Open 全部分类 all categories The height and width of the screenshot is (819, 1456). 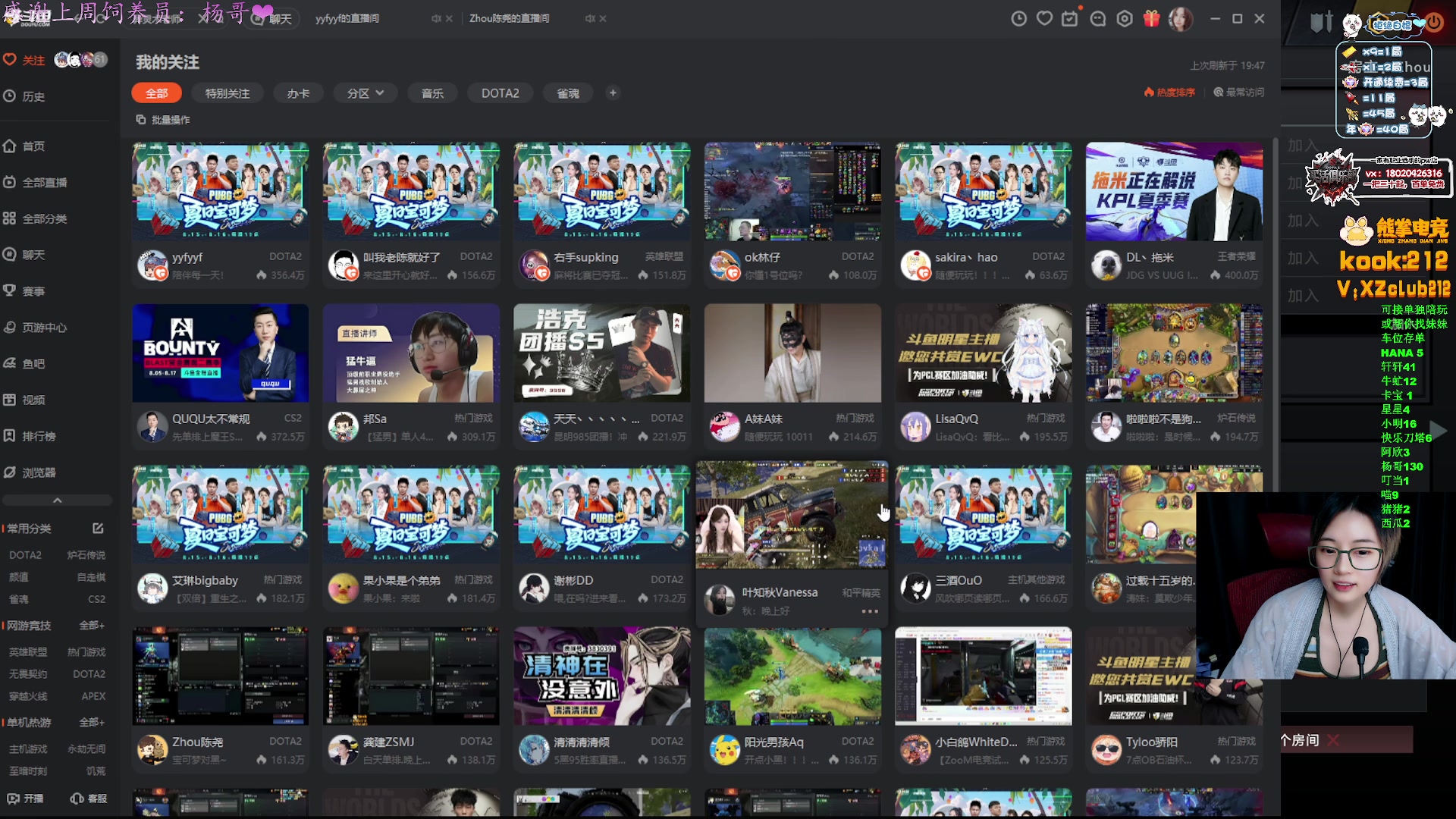[x=35, y=218]
